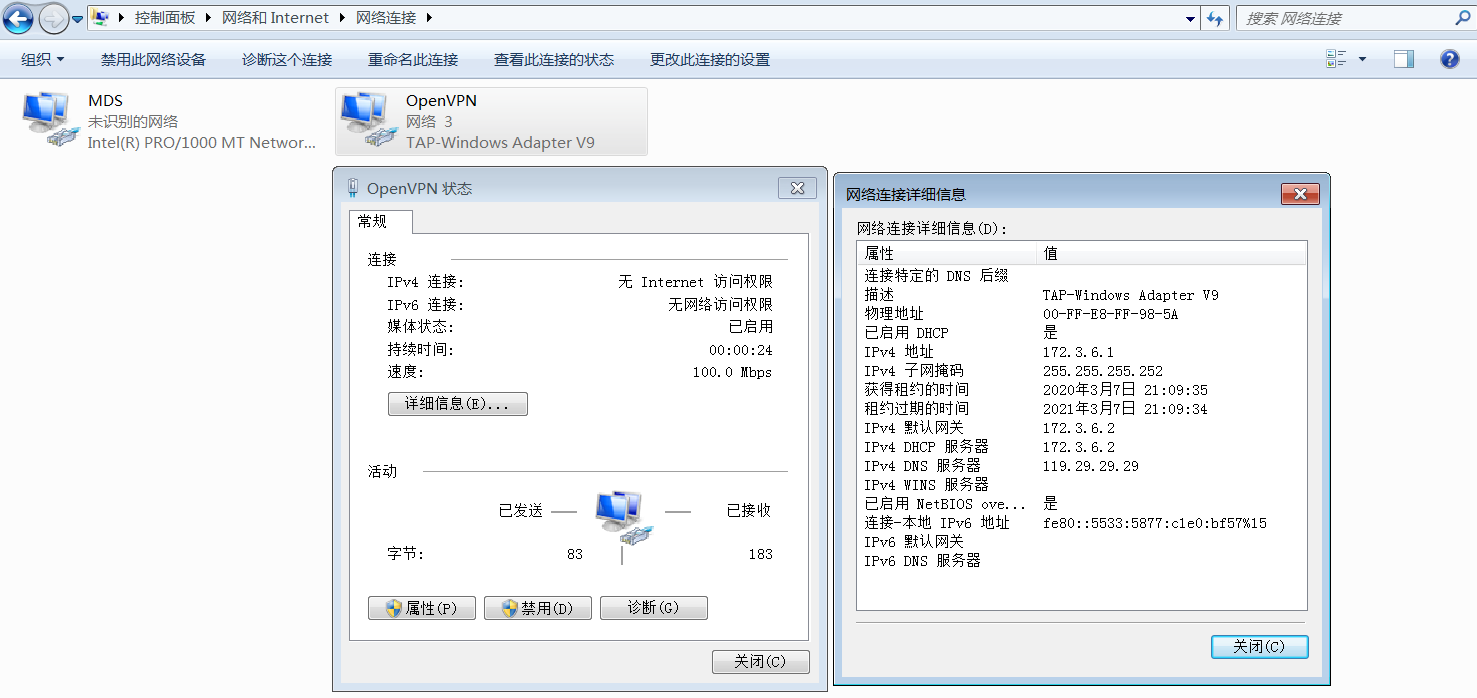This screenshot has height=698, width=1477.
Task: Click the MAC value 00-FF-E8-FF-98-5A
Action: pos(1110,314)
